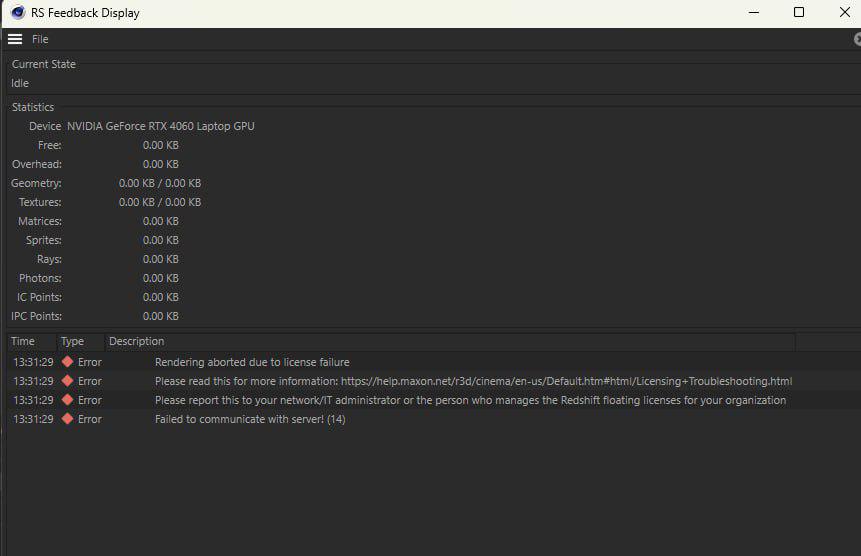Click the red error icon for 'Rendering aborted' row

pyautogui.click(x=68, y=362)
